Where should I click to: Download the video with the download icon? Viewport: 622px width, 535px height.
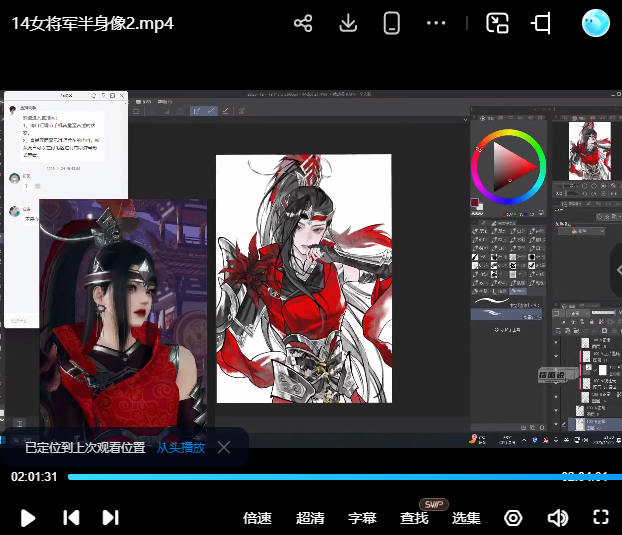(x=348, y=23)
